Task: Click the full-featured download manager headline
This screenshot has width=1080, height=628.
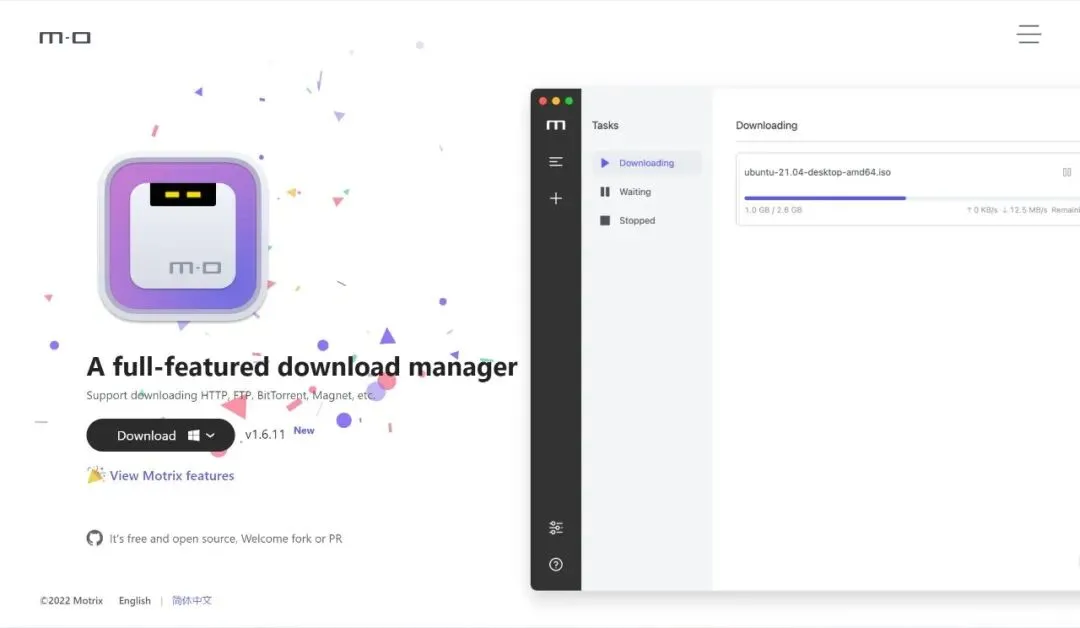Action: coord(302,367)
